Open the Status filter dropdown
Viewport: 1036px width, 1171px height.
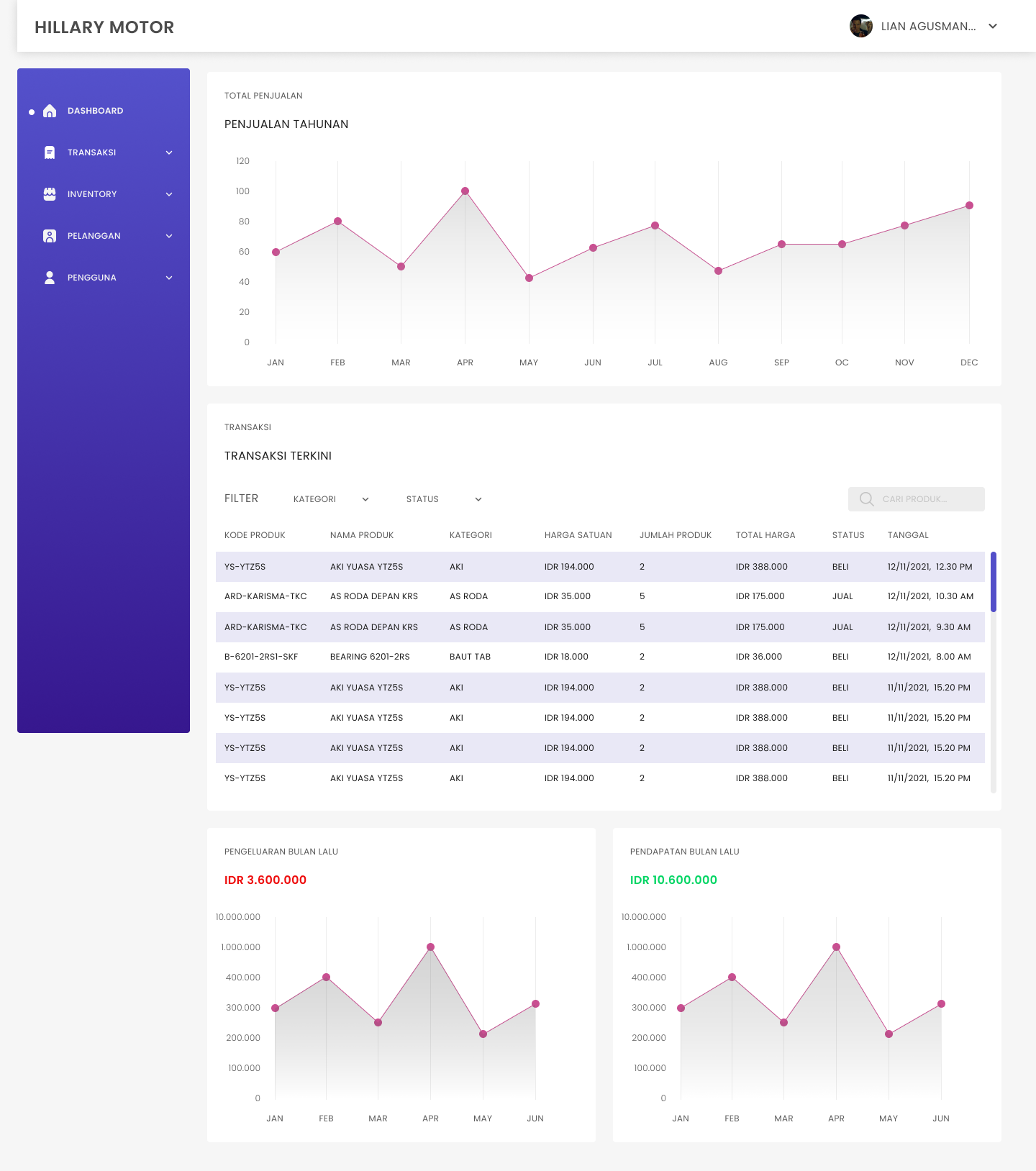click(443, 499)
